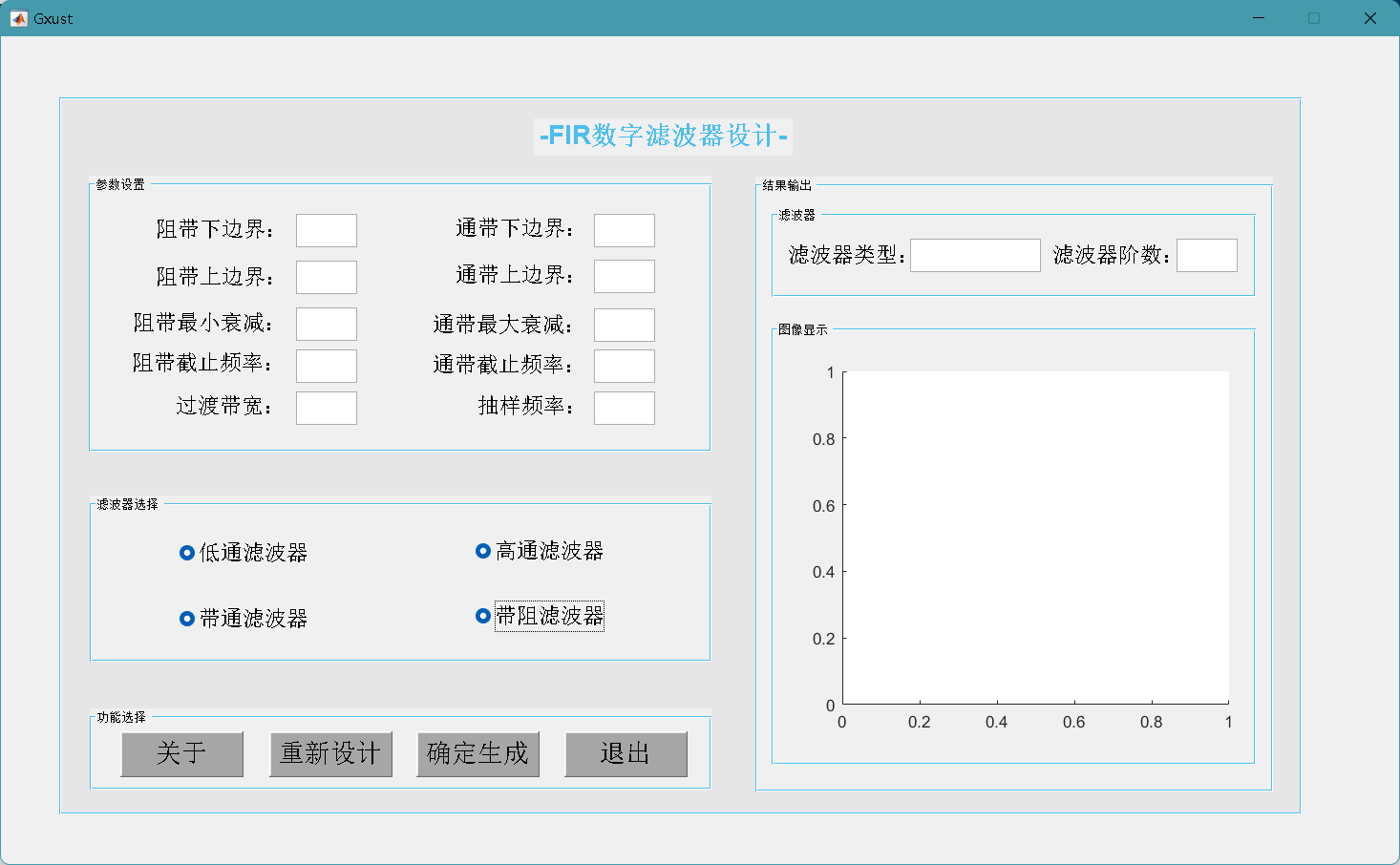This screenshot has height=865, width=1400.
Task: Focus the 阻带上边界 input field
Action: tap(327, 277)
